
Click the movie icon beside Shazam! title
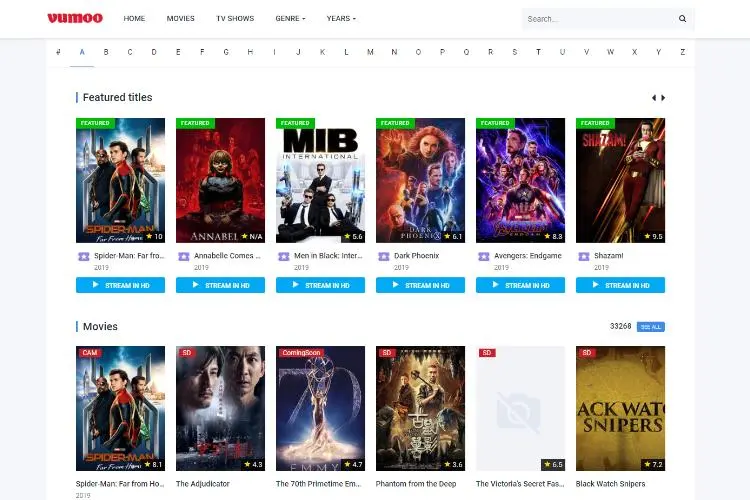tap(584, 256)
